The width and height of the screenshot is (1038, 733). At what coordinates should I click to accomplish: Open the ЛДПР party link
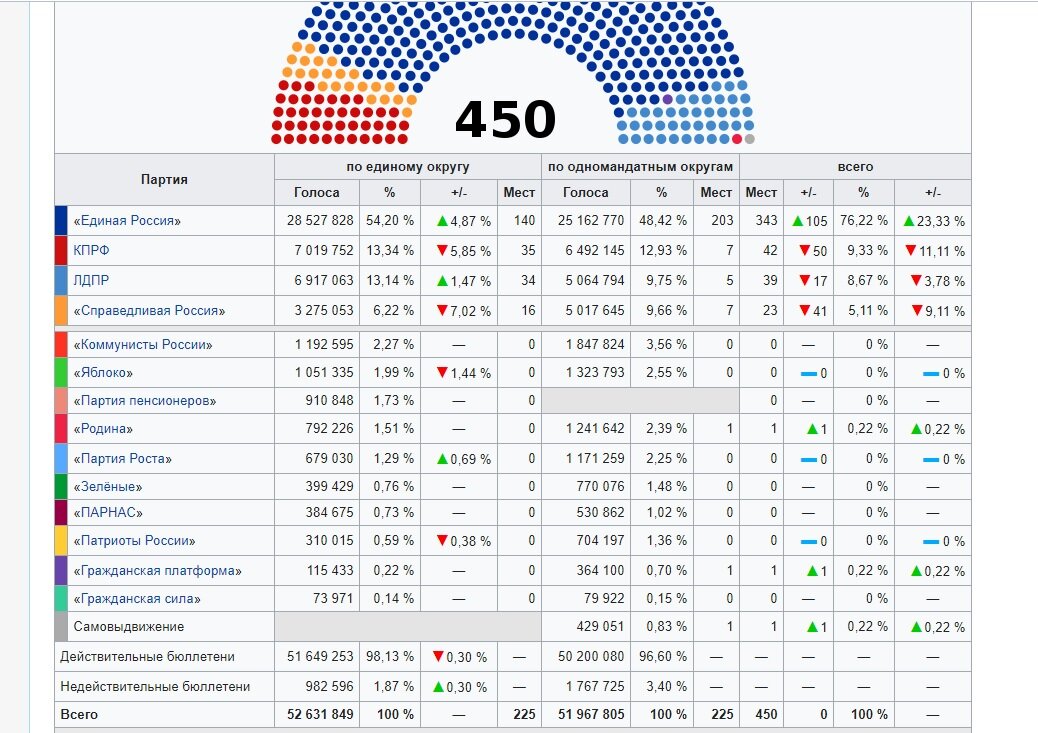point(91,280)
